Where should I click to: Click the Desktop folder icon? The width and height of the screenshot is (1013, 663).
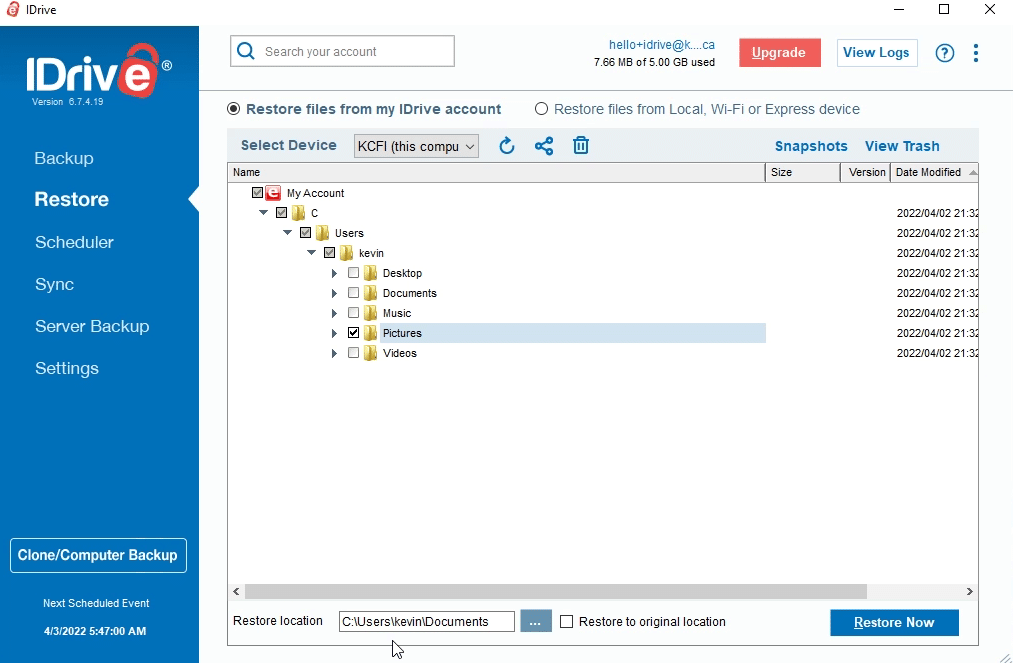[x=370, y=273]
